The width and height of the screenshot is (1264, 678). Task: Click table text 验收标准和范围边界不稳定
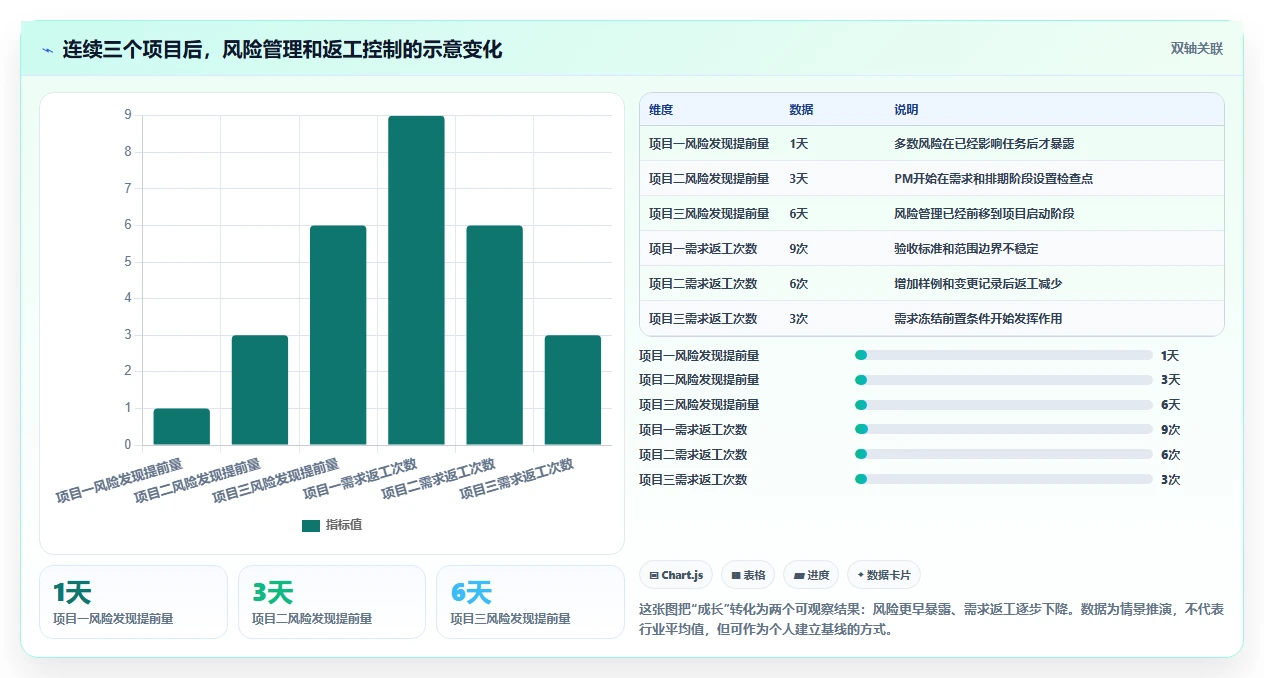click(966, 249)
